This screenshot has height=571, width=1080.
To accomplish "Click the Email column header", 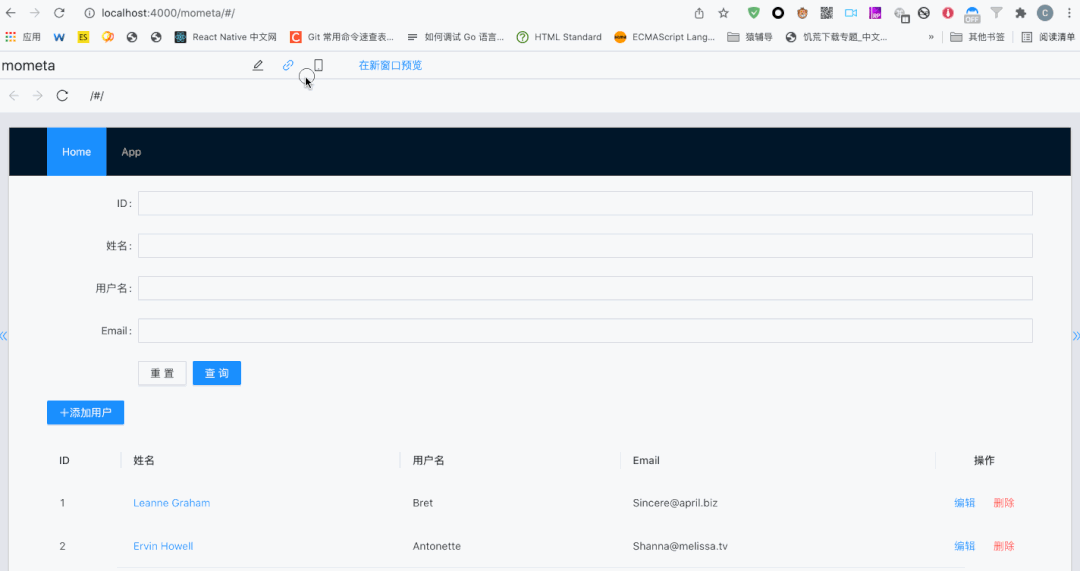I will click(646, 460).
